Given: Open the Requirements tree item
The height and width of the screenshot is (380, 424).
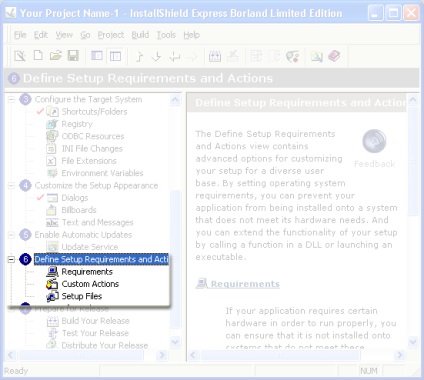Looking at the screenshot, I should point(87,272).
